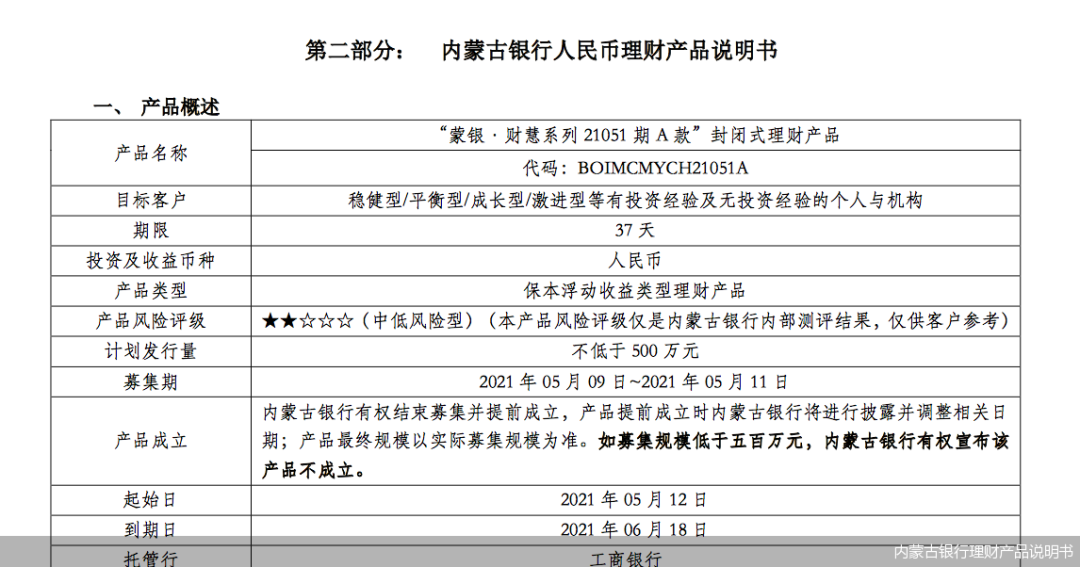Click the 投资及收益币种 label
1080x567 pixels.
pos(151,261)
